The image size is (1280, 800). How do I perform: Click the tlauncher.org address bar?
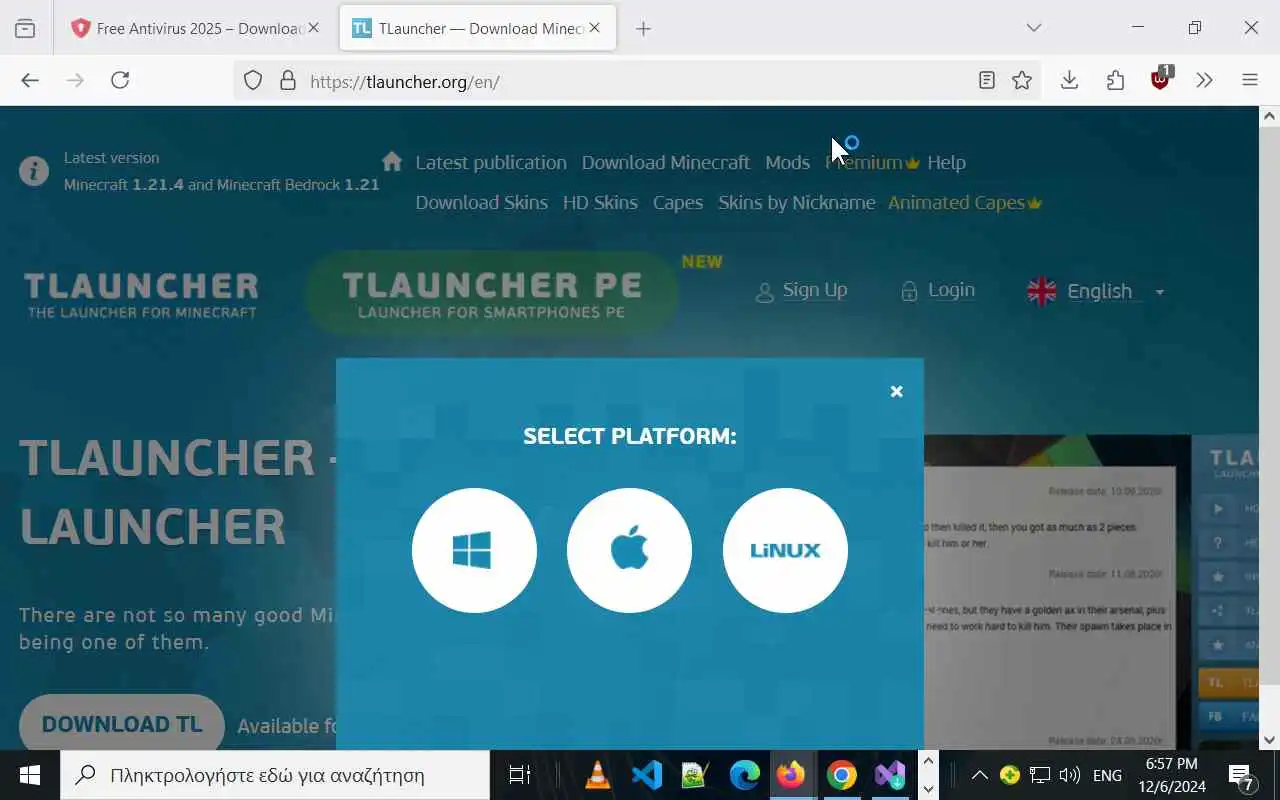pos(635,81)
